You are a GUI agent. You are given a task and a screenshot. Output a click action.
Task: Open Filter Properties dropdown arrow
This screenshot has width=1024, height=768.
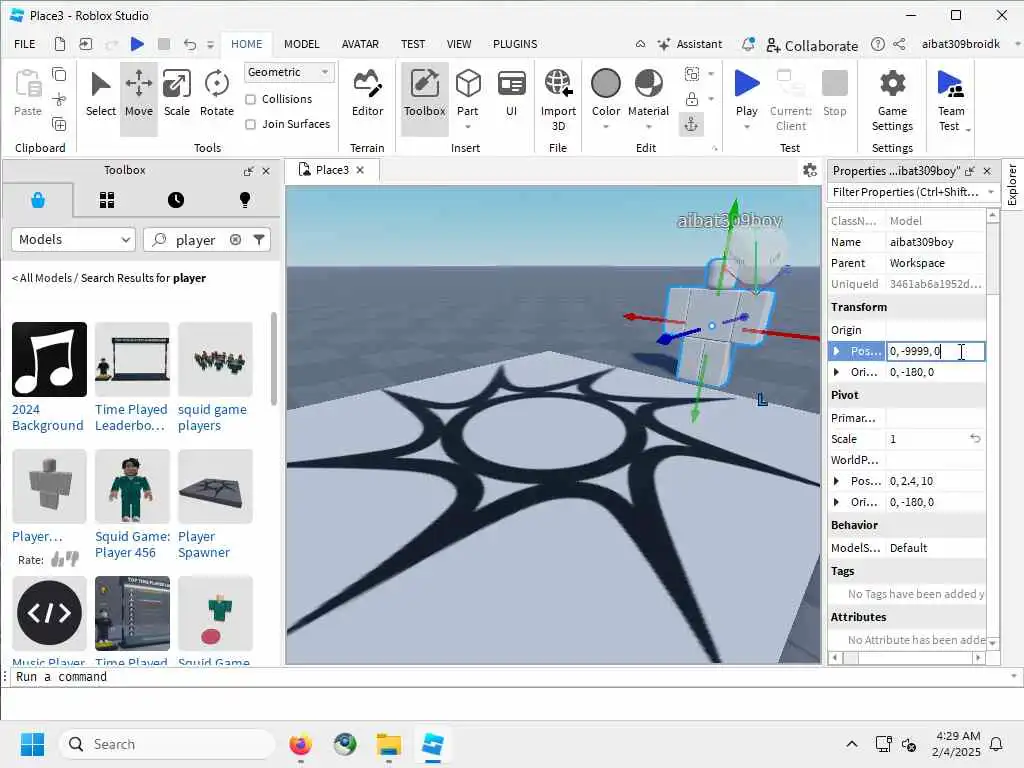click(991, 192)
